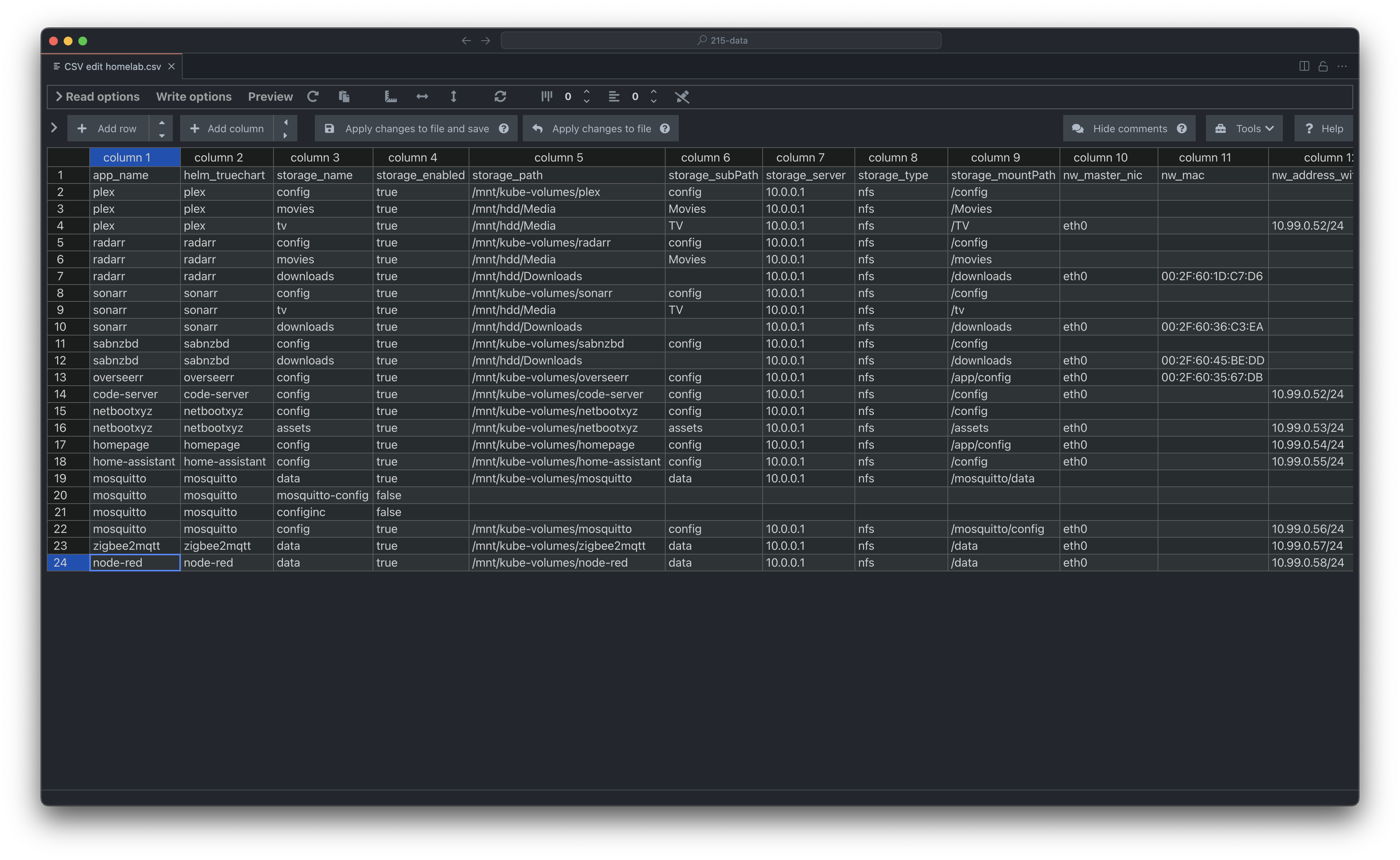The height and width of the screenshot is (860, 1400).
Task: Click the reload file arrow icon
Action: [x=313, y=97]
